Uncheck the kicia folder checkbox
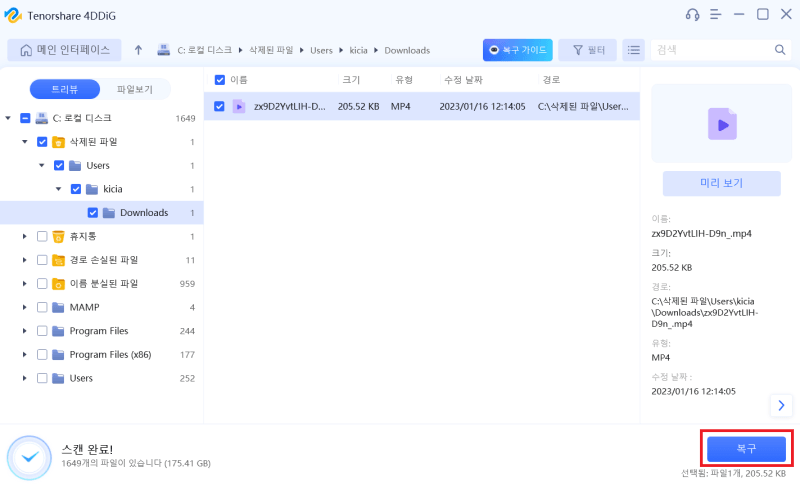Image resolution: width=800 pixels, height=490 pixels. [76, 189]
